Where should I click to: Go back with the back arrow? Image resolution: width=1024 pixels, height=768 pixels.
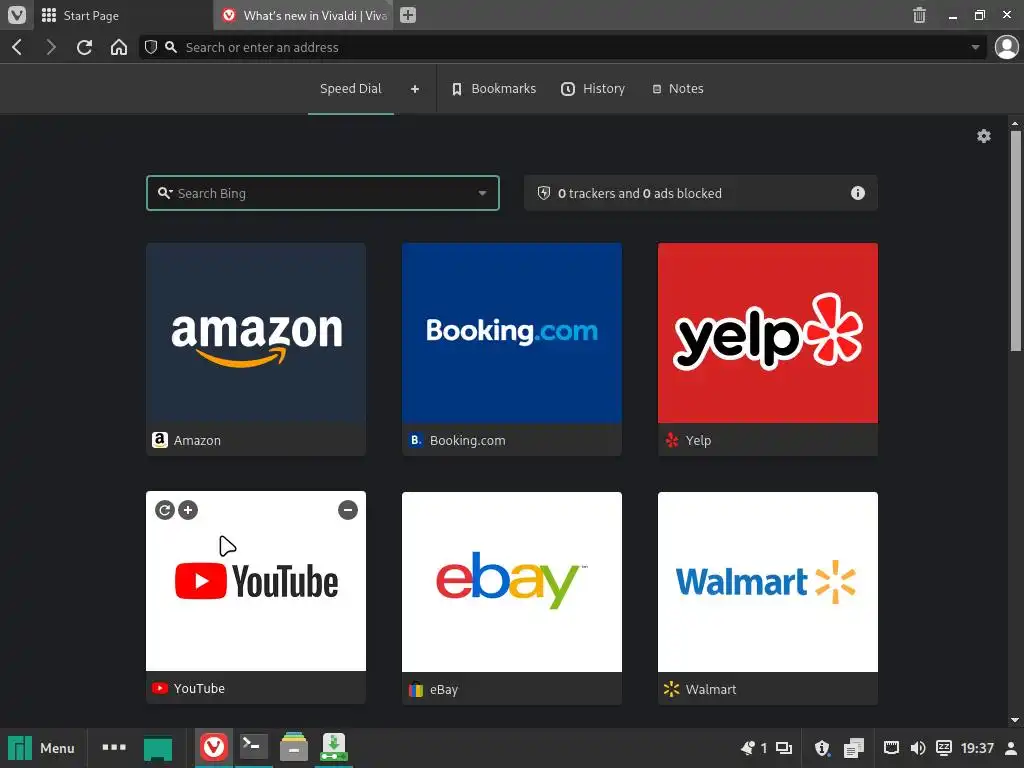[x=18, y=47]
